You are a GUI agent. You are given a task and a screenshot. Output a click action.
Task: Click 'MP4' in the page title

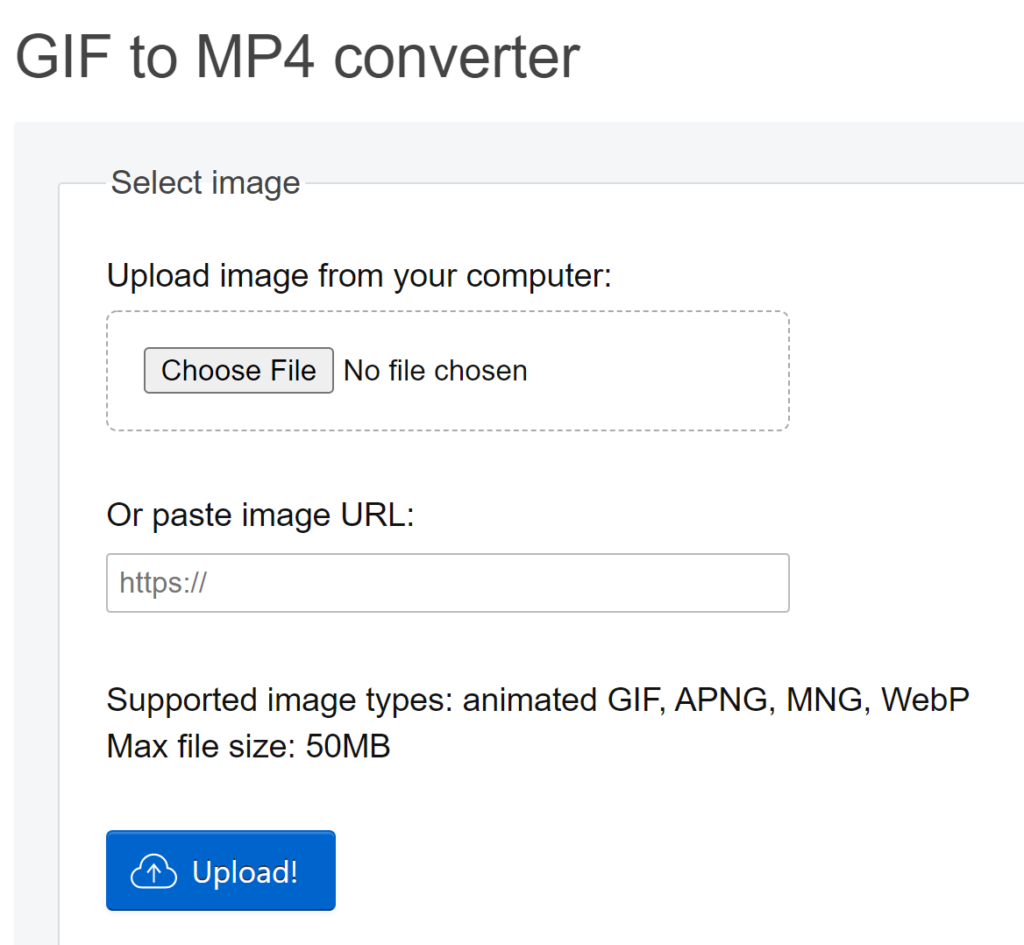click(255, 57)
